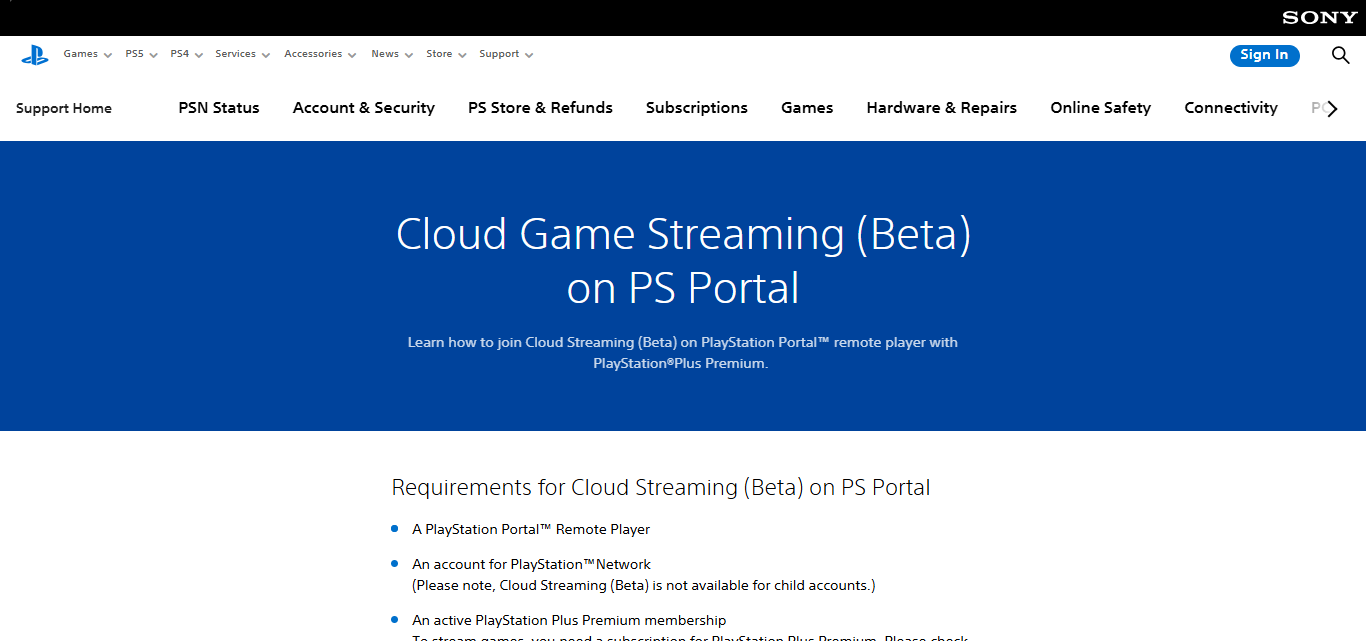Image resolution: width=1366 pixels, height=641 pixels.
Task: Open Hardware & Repairs section
Action: [942, 108]
